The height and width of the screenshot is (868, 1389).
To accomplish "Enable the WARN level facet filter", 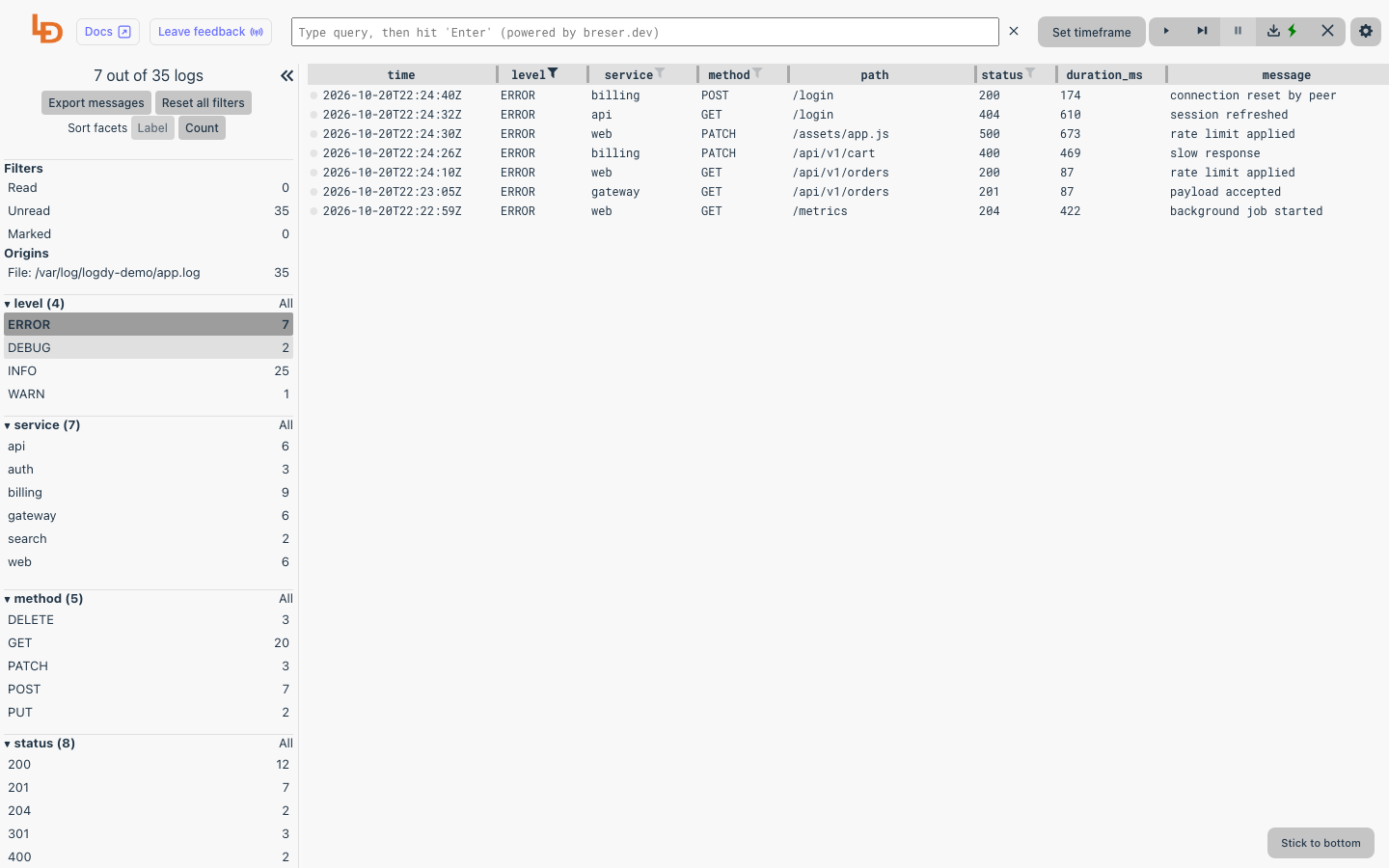I will point(149,394).
